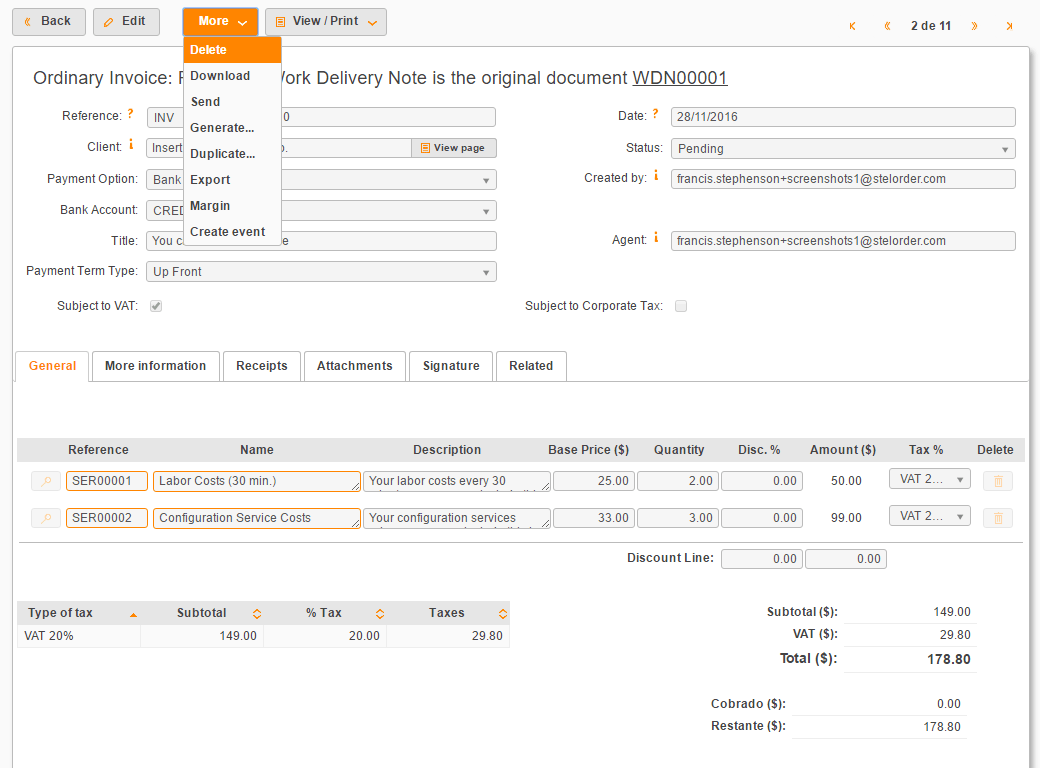This screenshot has width=1040, height=768.
Task: Toggle the Subject to Corporate Tax checkbox
Action: pos(681,306)
